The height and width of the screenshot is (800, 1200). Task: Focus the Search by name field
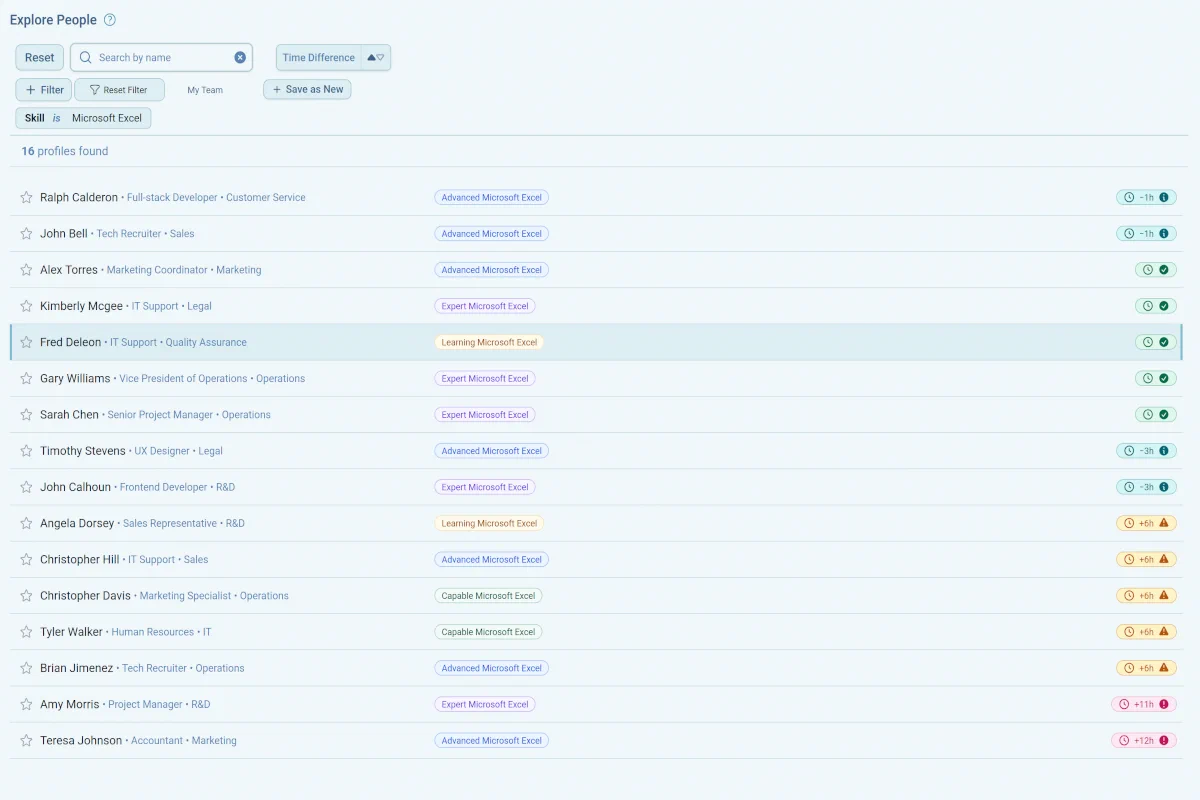pos(160,58)
